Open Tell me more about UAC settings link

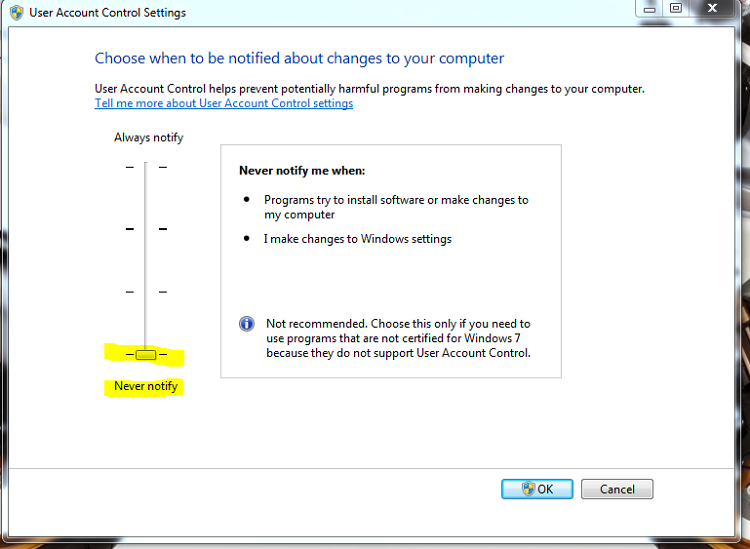(224, 104)
